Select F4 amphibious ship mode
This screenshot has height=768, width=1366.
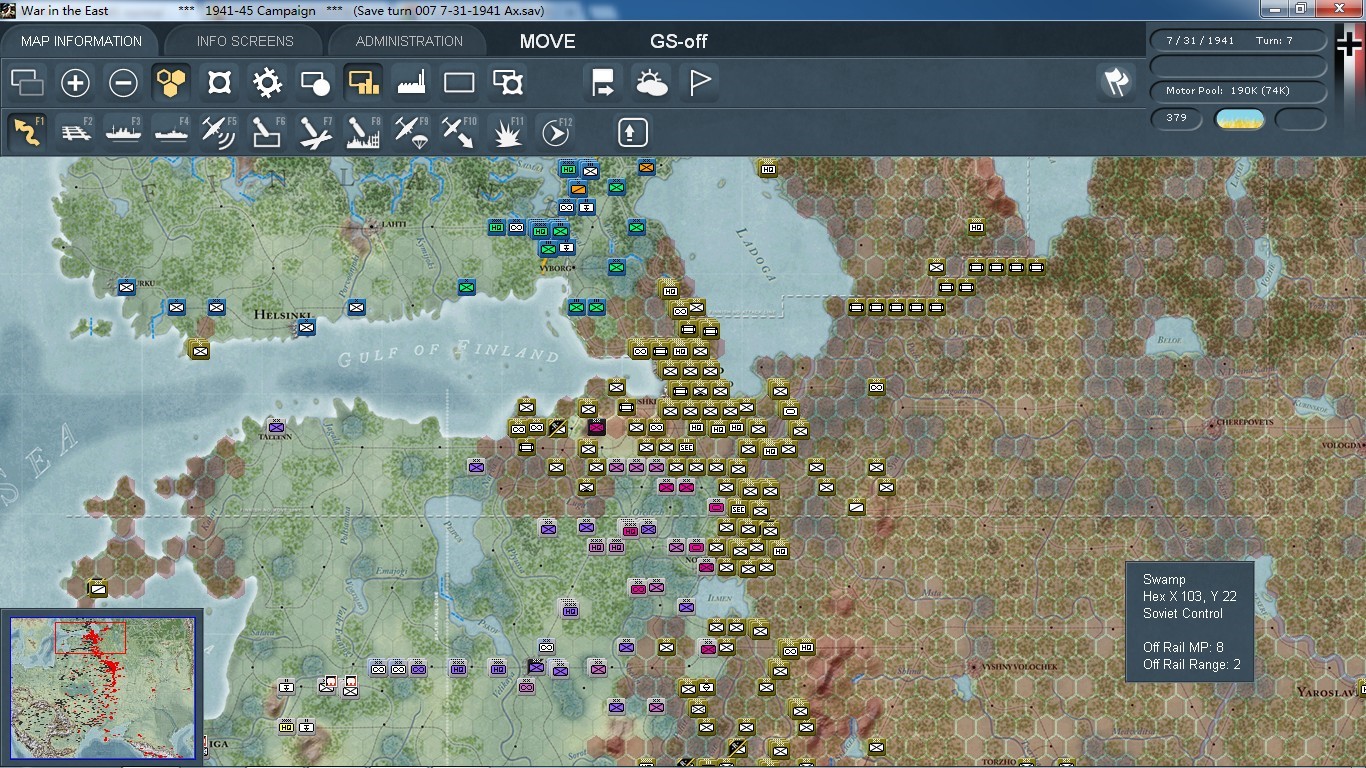click(x=172, y=132)
